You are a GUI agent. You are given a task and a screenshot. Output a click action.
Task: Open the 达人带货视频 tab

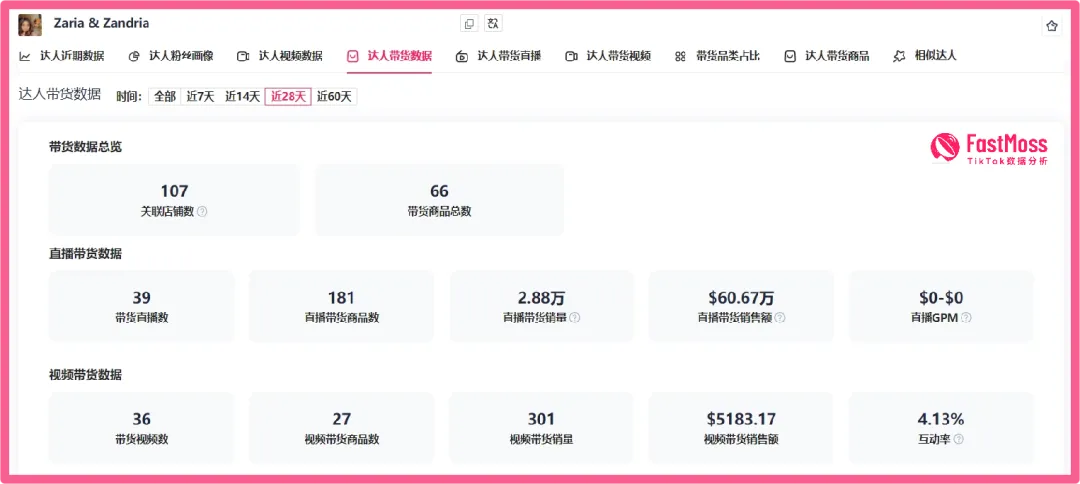pyautogui.click(x=608, y=56)
